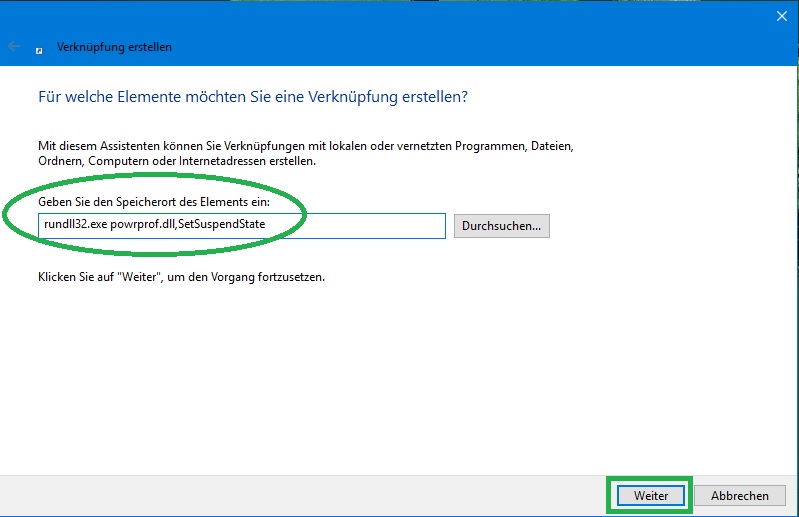Click the description 'Mit diesem Assistenten können Sie...'
This screenshot has height=517, width=799.
tap(306, 153)
